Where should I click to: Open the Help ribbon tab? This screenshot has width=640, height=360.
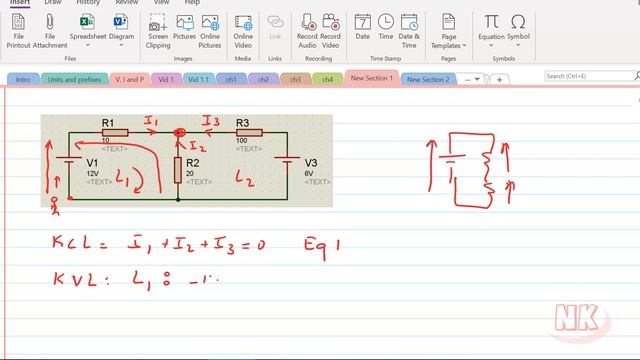(192, 2)
